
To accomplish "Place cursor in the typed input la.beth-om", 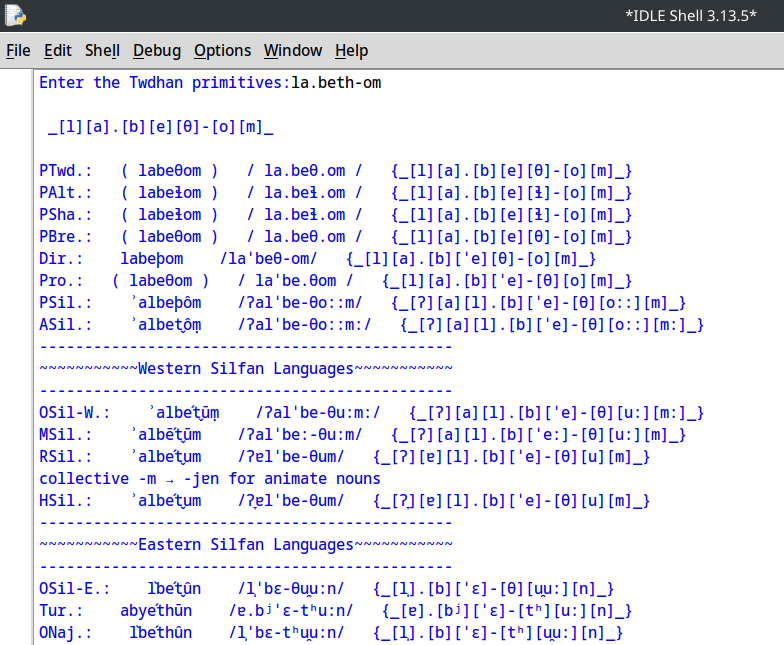I will [x=336, y=82].
